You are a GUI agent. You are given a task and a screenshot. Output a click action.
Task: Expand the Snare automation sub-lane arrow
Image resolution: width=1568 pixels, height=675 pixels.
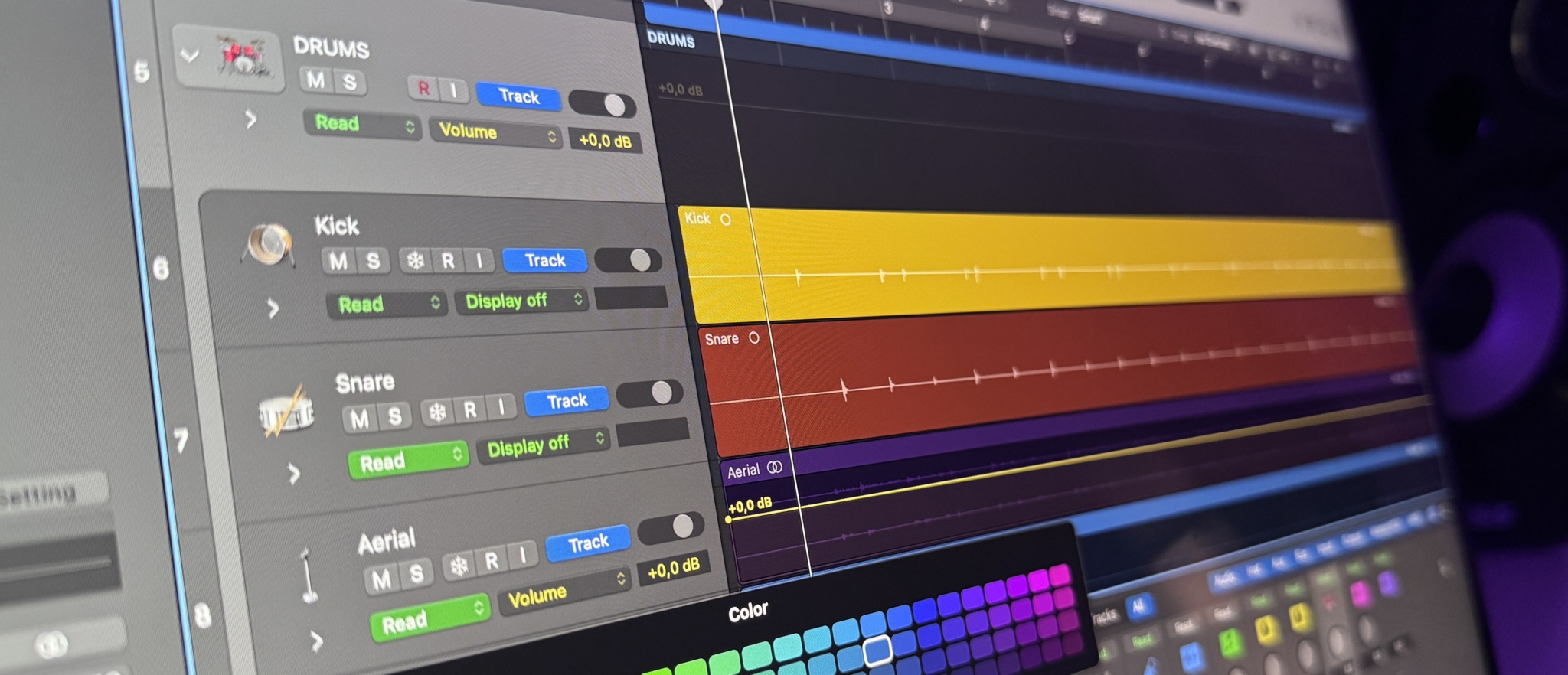click(294, 474)
